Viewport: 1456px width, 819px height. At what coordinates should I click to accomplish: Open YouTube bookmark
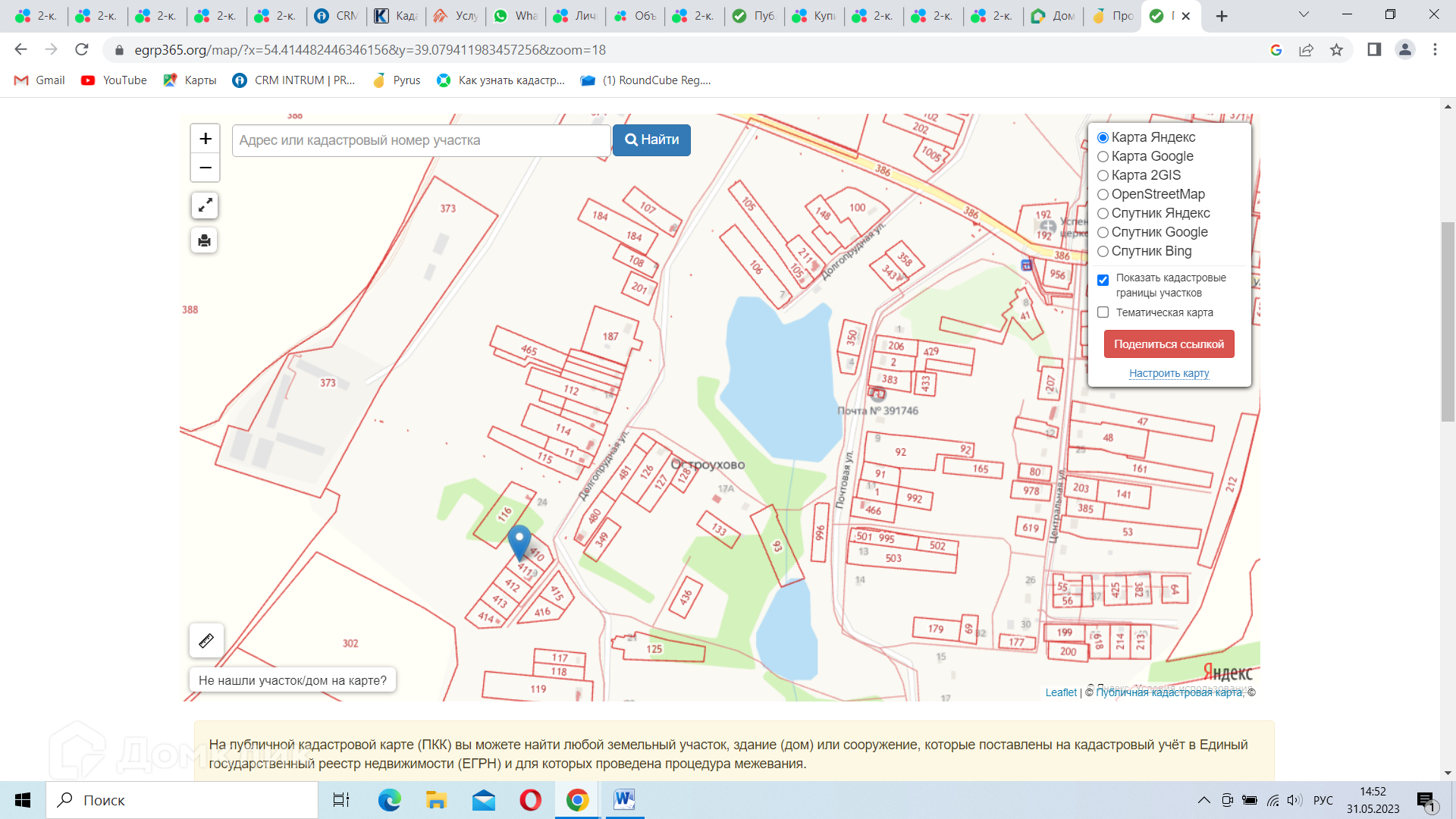coord(114,80)
